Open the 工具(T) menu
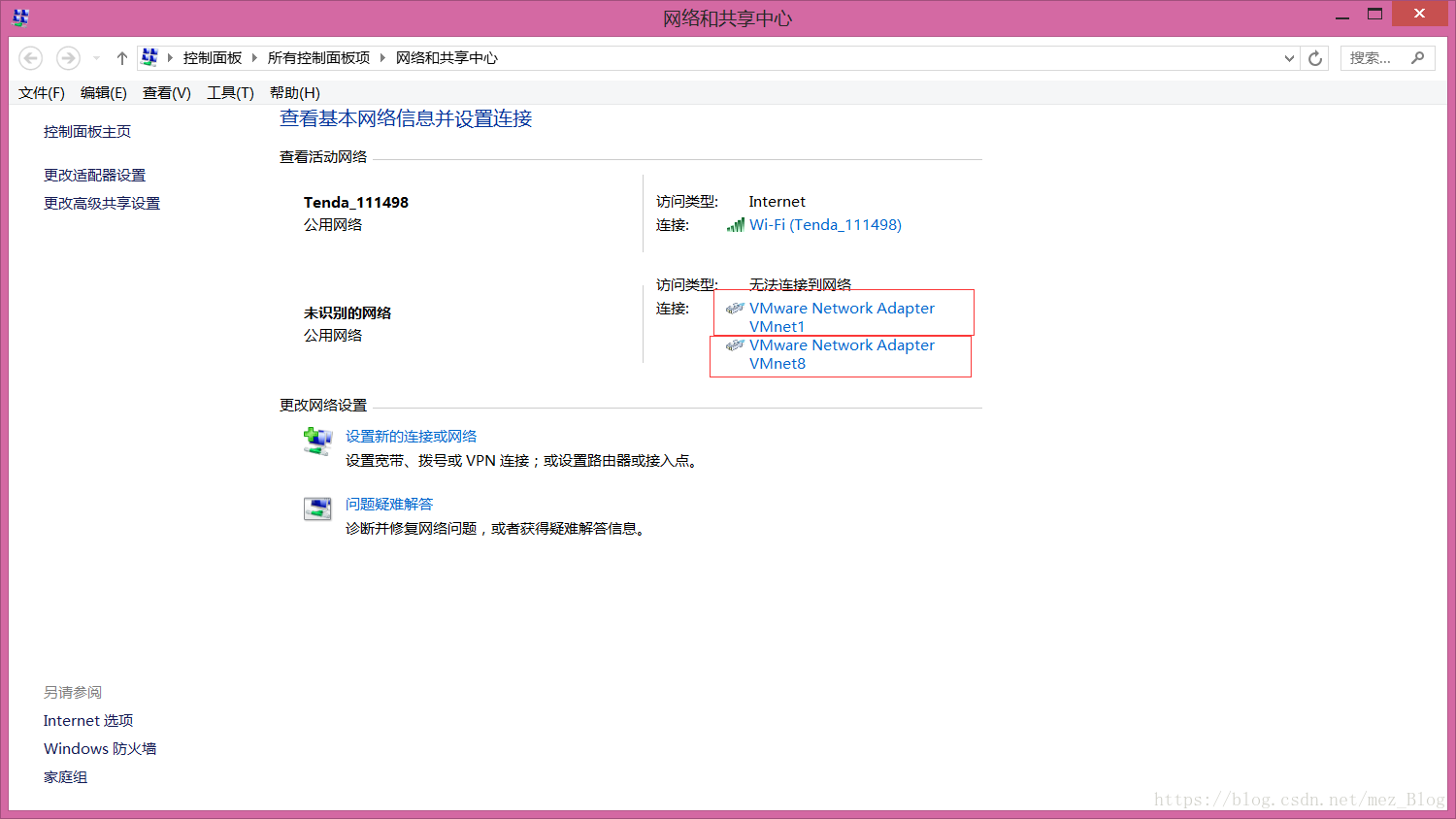Screen dimensions: 1456x819 click(229, 92)
